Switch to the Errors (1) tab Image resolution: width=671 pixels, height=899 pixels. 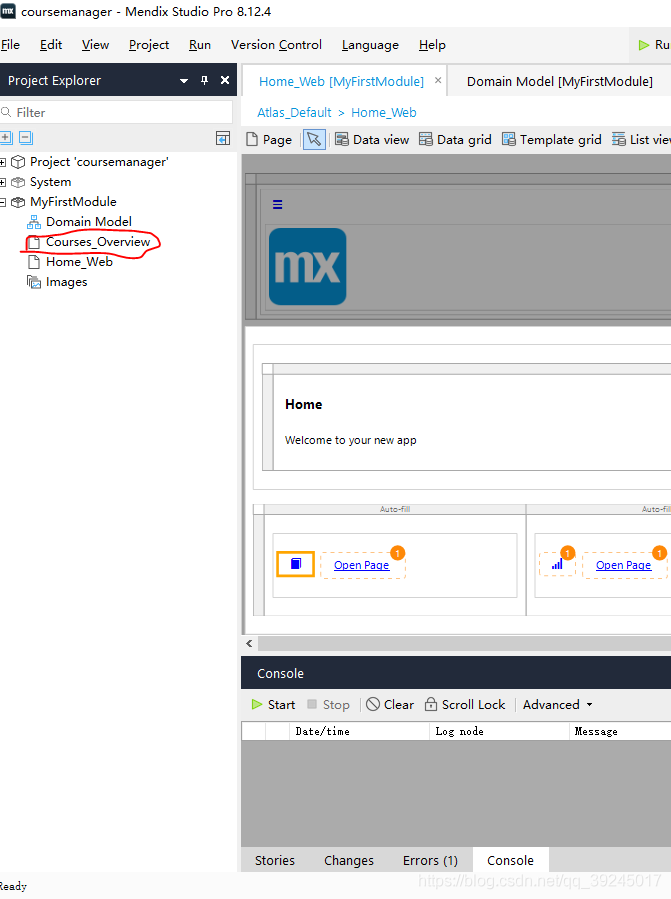coord(430,861)
